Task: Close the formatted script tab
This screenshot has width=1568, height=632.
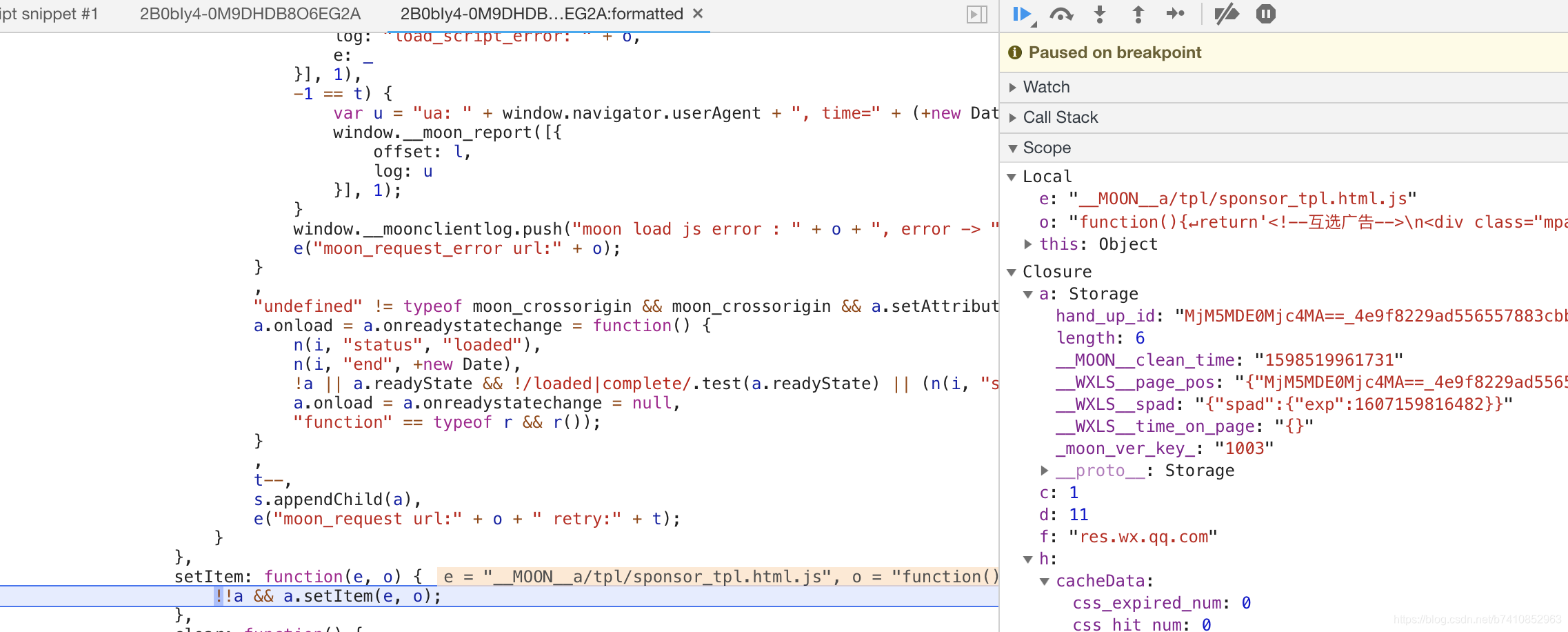Action: tap(698, 14)
